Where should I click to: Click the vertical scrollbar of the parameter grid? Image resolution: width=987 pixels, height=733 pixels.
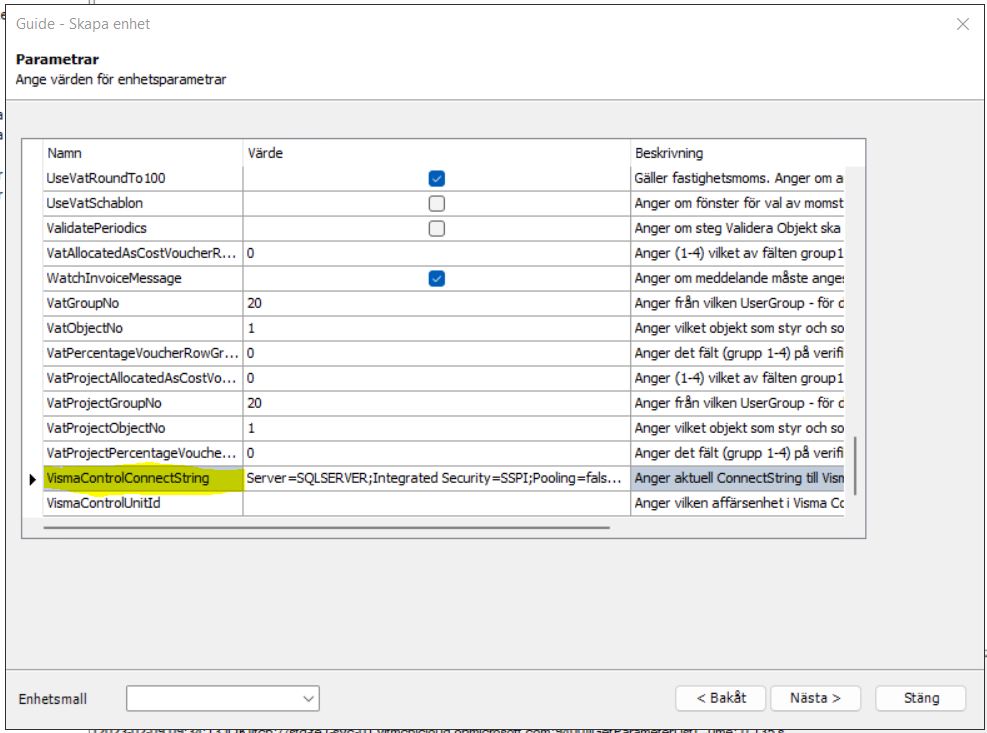coord(853,464)
